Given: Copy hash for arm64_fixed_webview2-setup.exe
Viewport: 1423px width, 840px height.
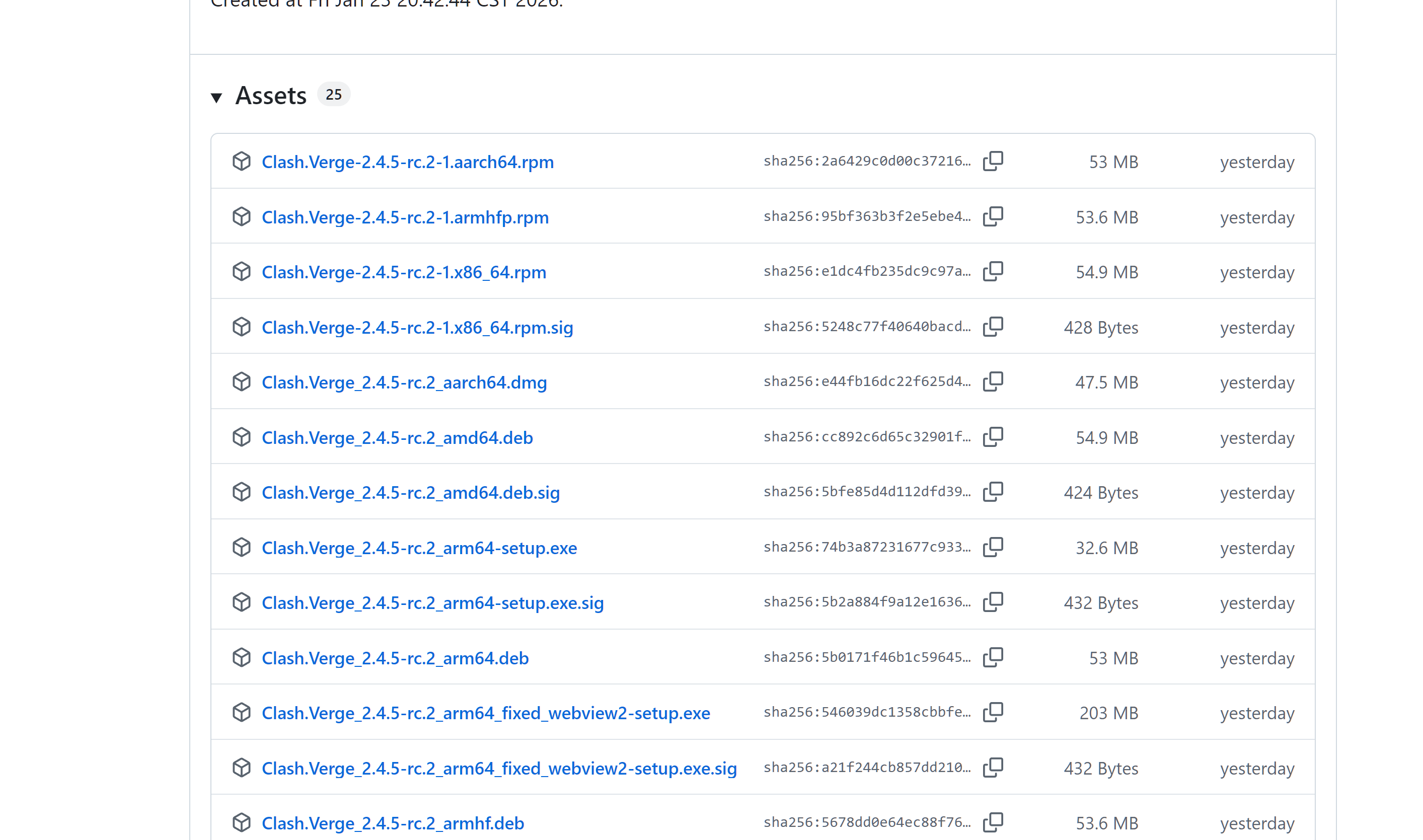Looking at the screenshot, I should pos(993,713).
